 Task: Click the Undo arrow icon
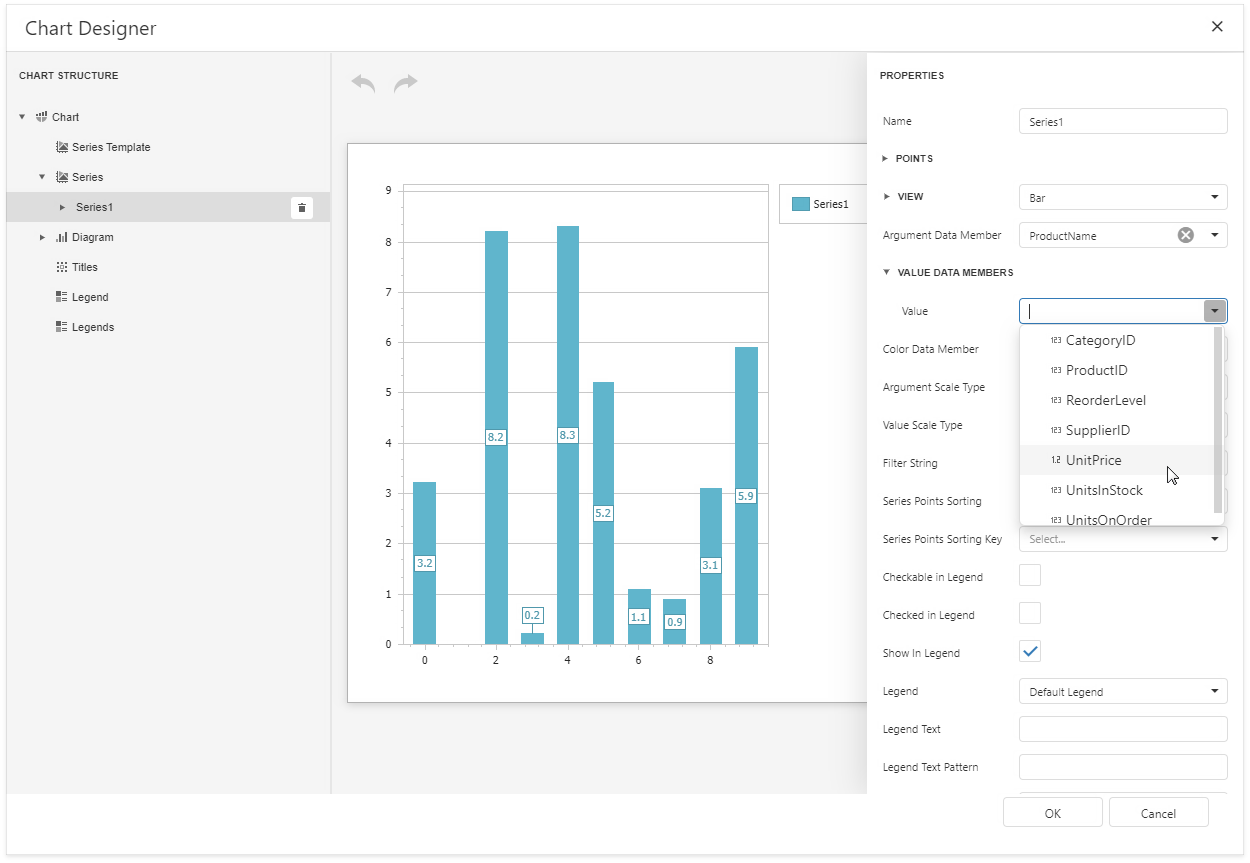coord(362,83)
